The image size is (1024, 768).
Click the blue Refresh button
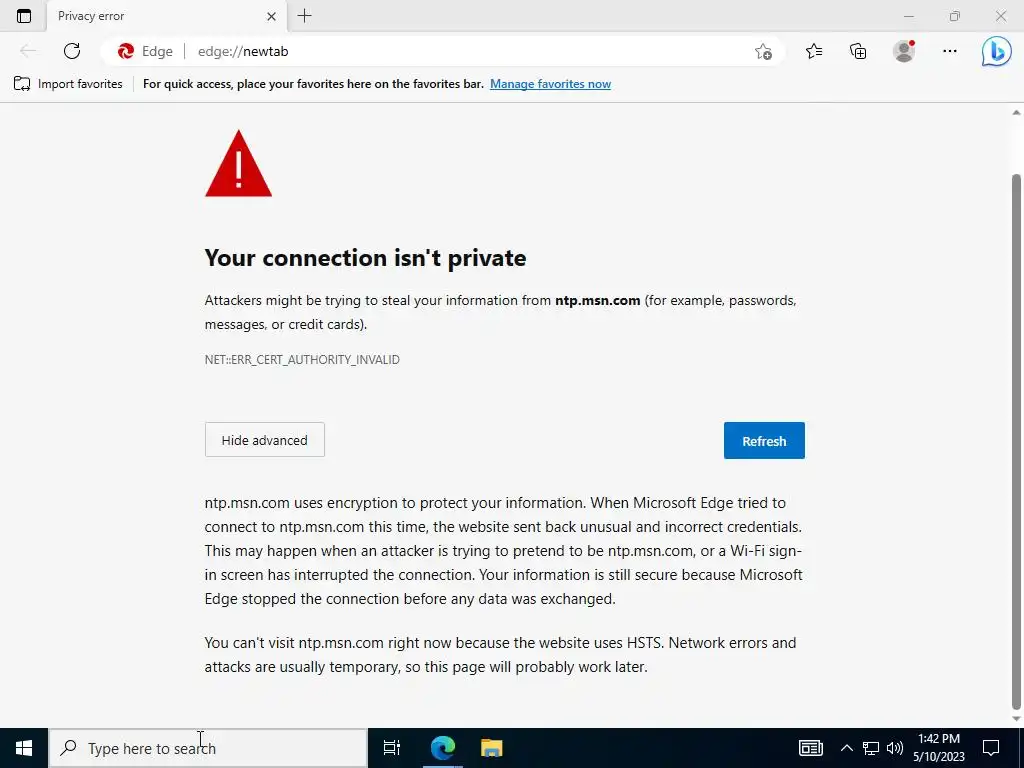pyautogui.click(x=764, y=441)
